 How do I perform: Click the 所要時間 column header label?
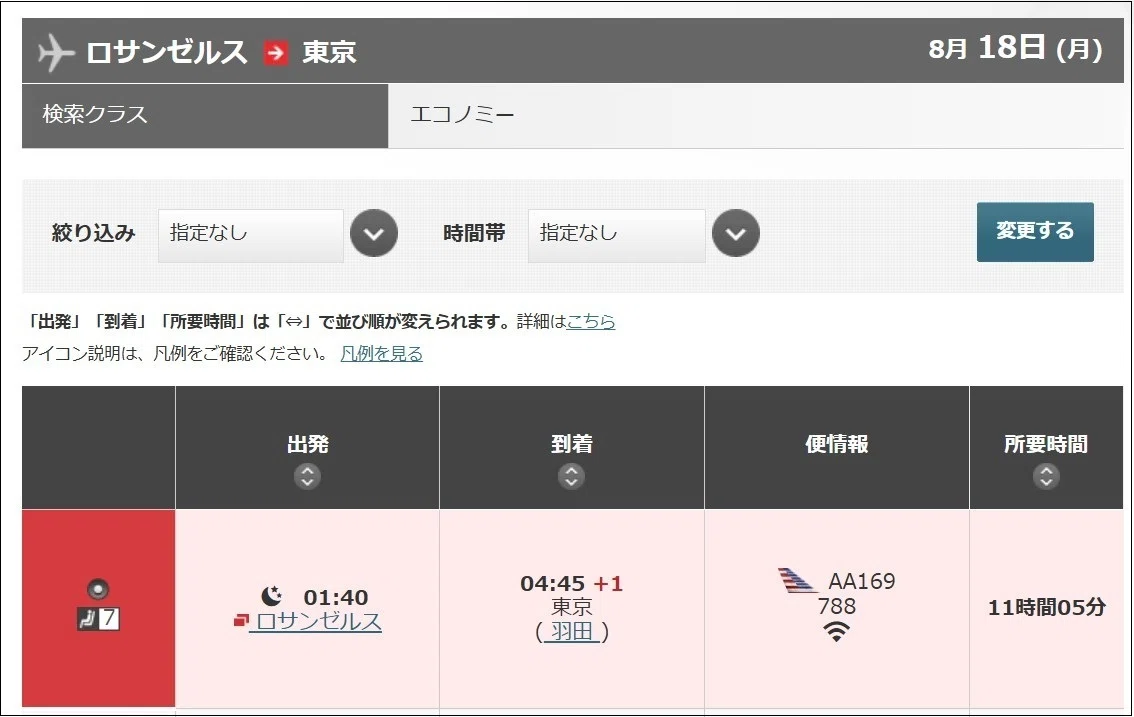pos(1046,444)
